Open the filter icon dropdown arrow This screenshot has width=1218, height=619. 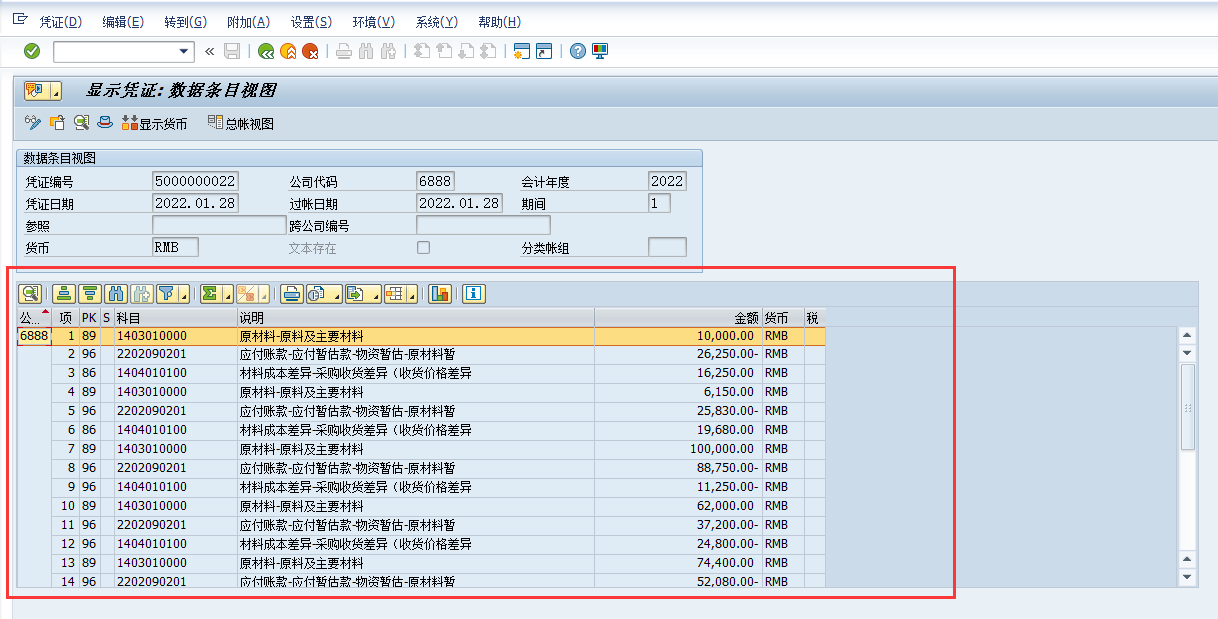[184, 295]
